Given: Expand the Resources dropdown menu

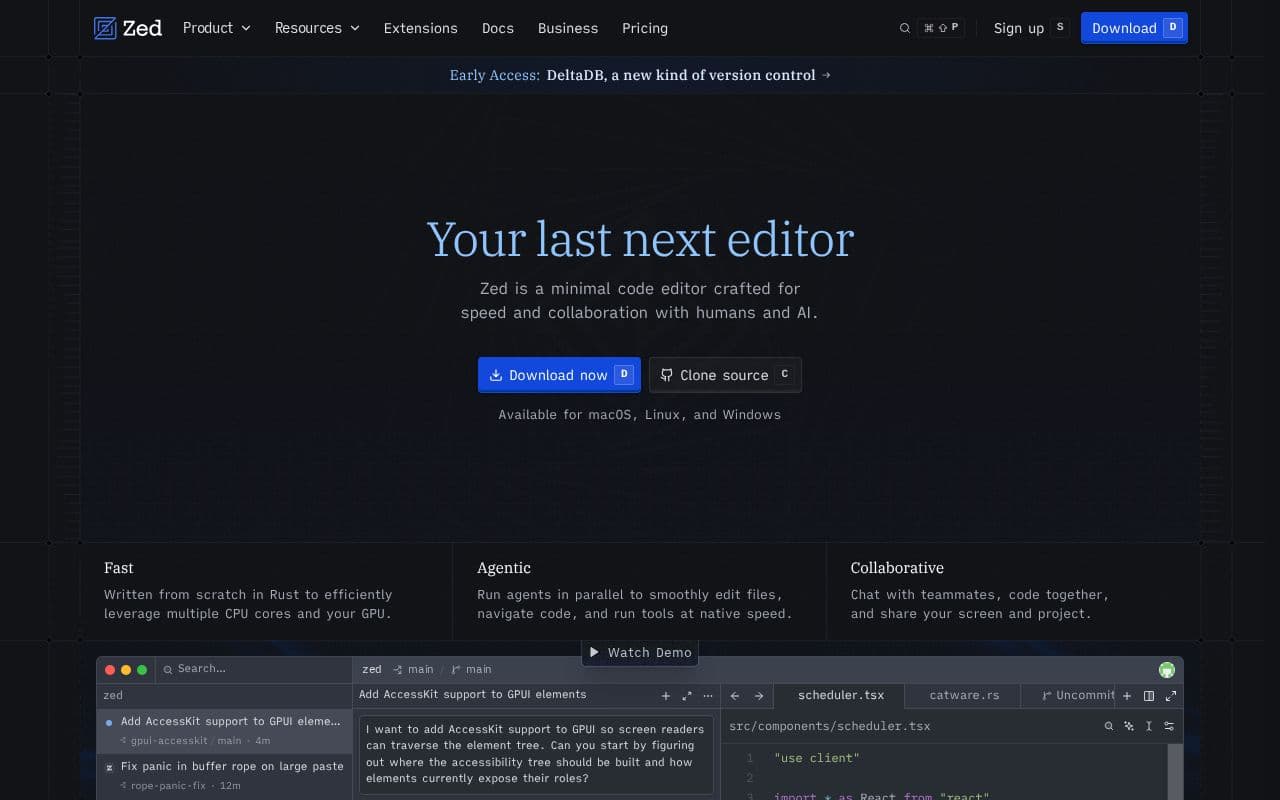Looking at the screenshot, I should click(317, 28).
